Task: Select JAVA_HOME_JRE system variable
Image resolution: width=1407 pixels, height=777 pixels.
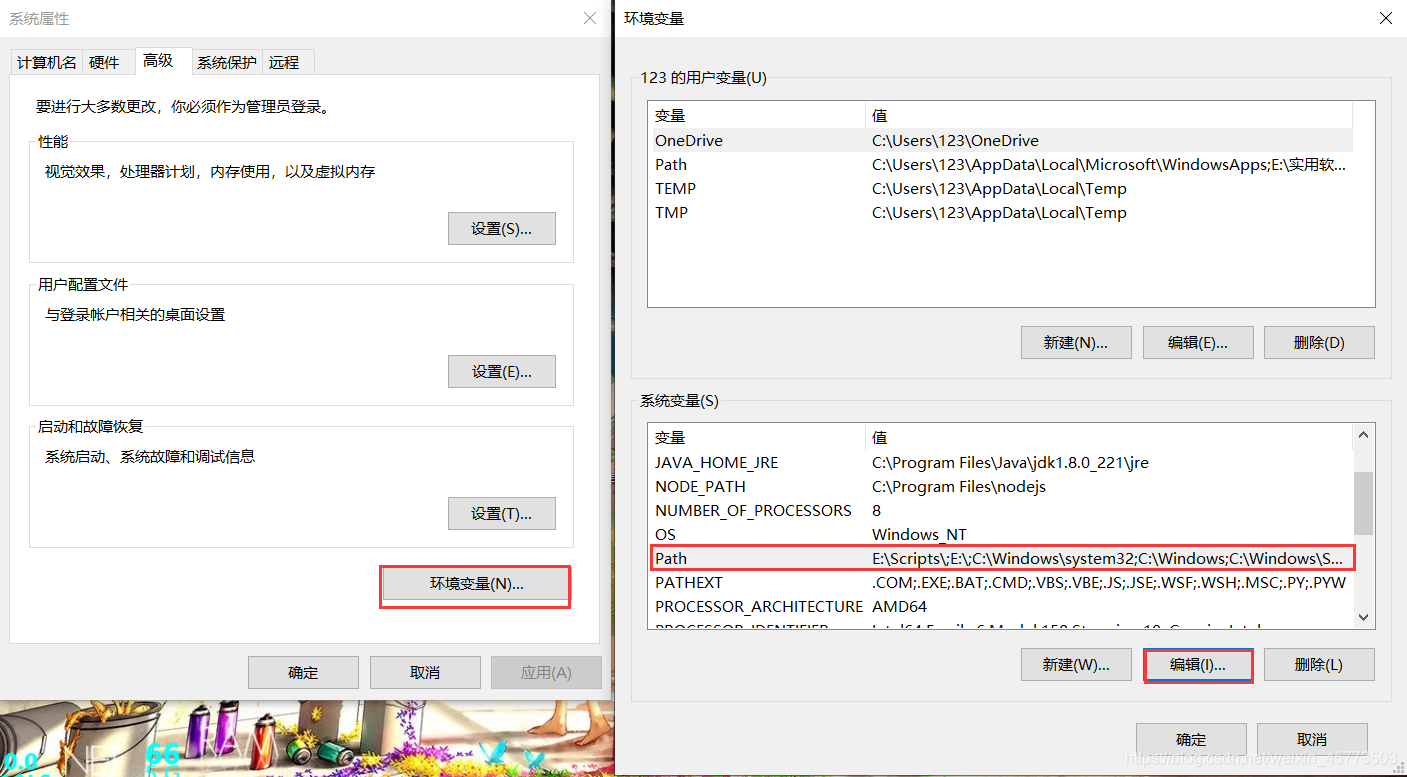Action: pos(1000,463)
